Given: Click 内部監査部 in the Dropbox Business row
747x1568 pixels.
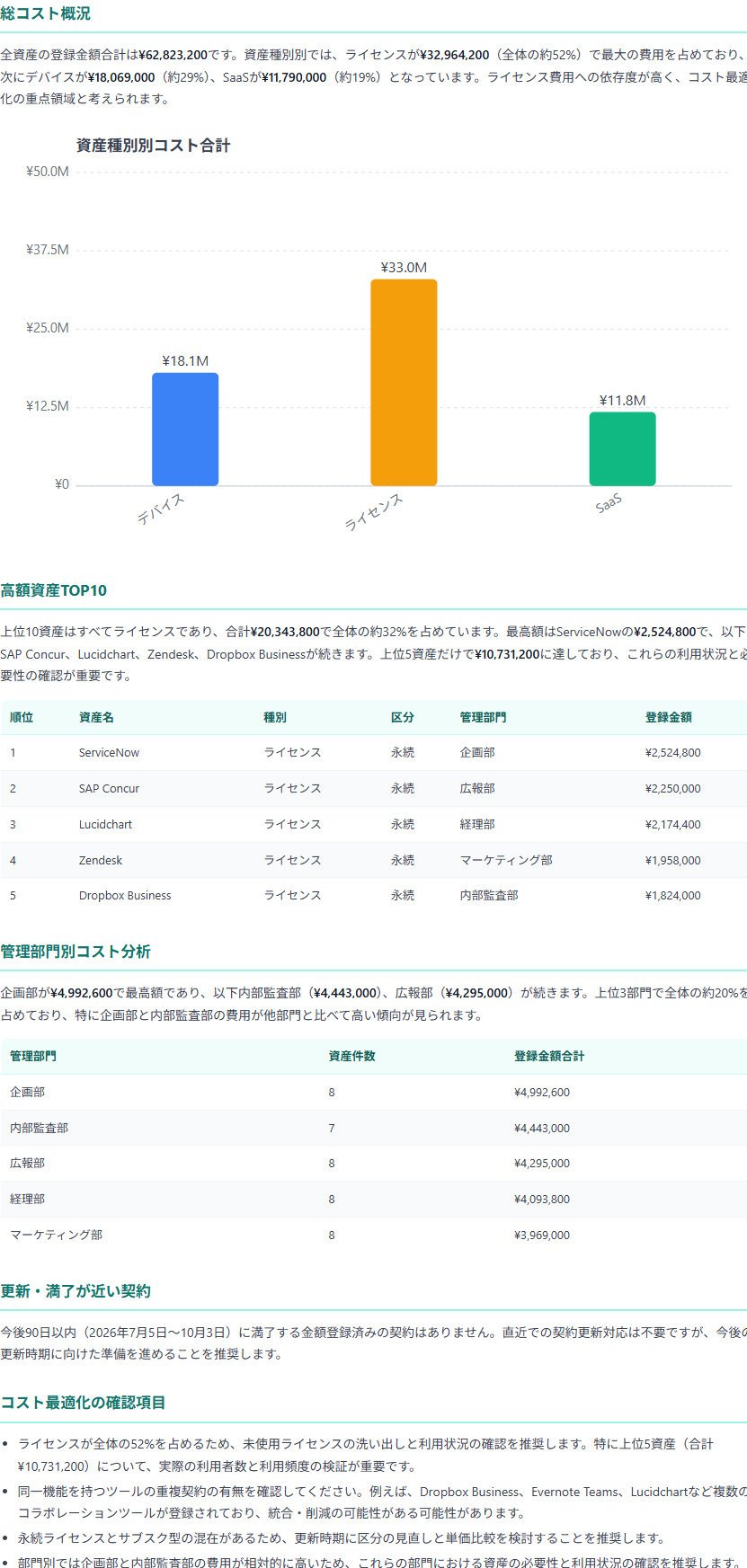Looking at the screenshot, I should (x=489, y=896).
